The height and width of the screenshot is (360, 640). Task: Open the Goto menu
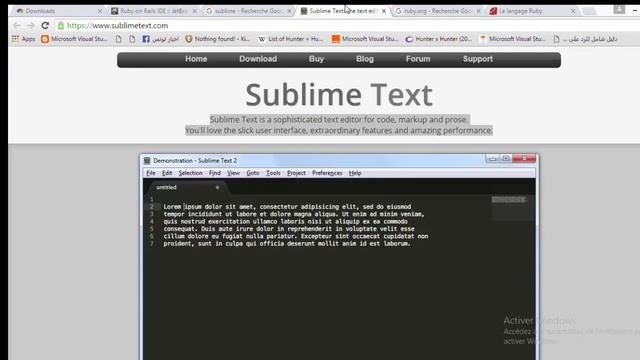coord(253,173)
